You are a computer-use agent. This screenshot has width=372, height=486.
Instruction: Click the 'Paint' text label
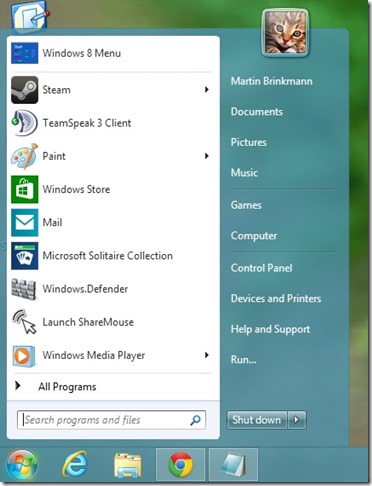[54, 156]
